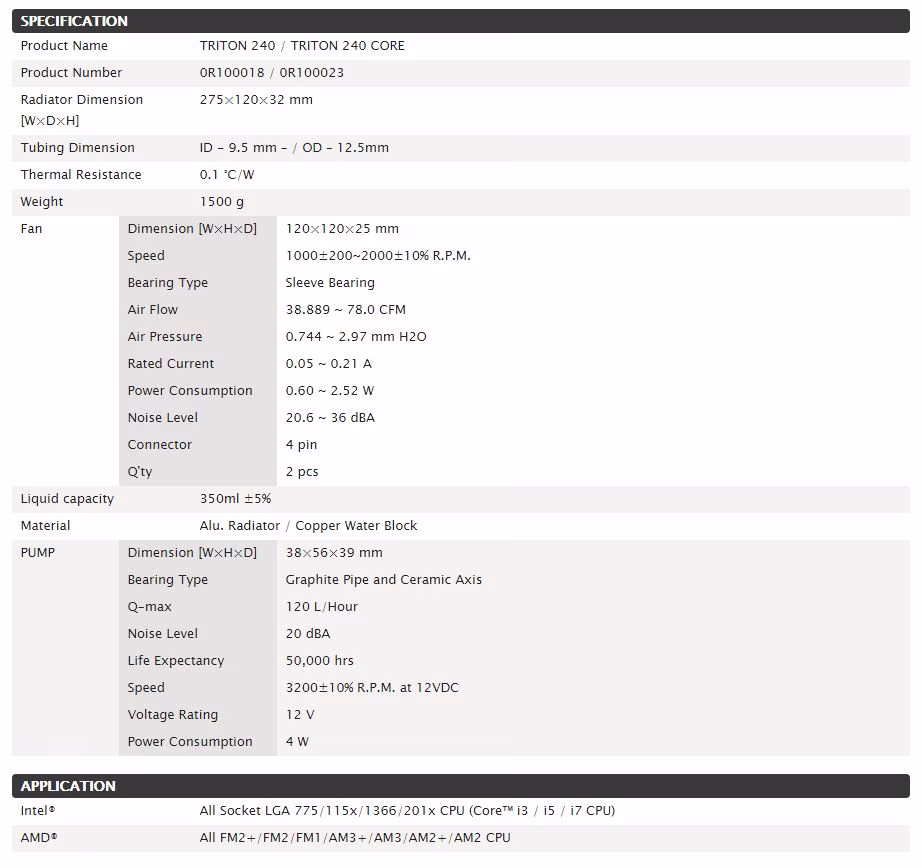This screenshot has width=922, height=868.
Task: Click the fan Speed R.P.M. value
Action: (378, 256)
